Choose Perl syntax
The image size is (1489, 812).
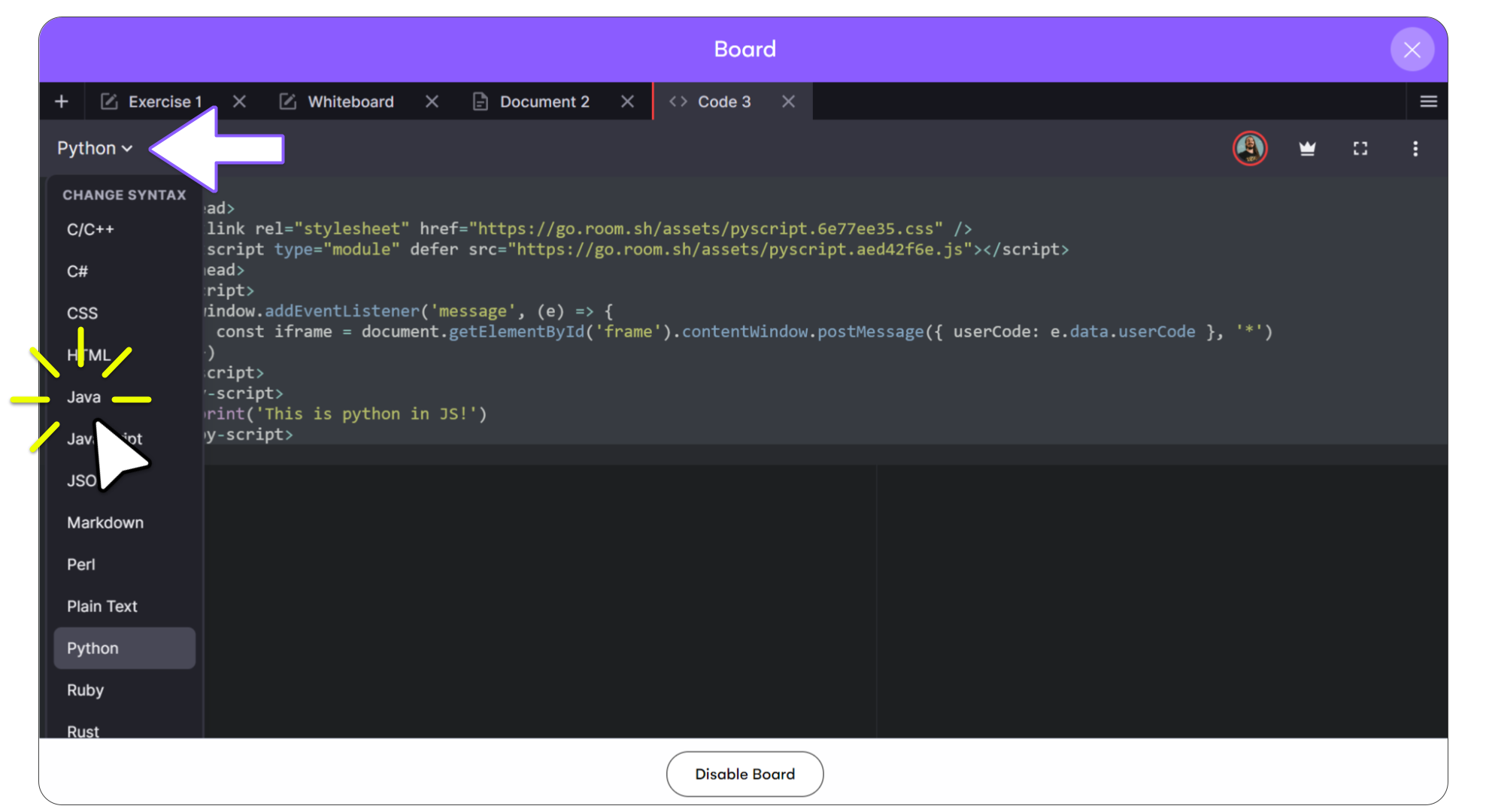pyautogui.click(x=125, y=565)
